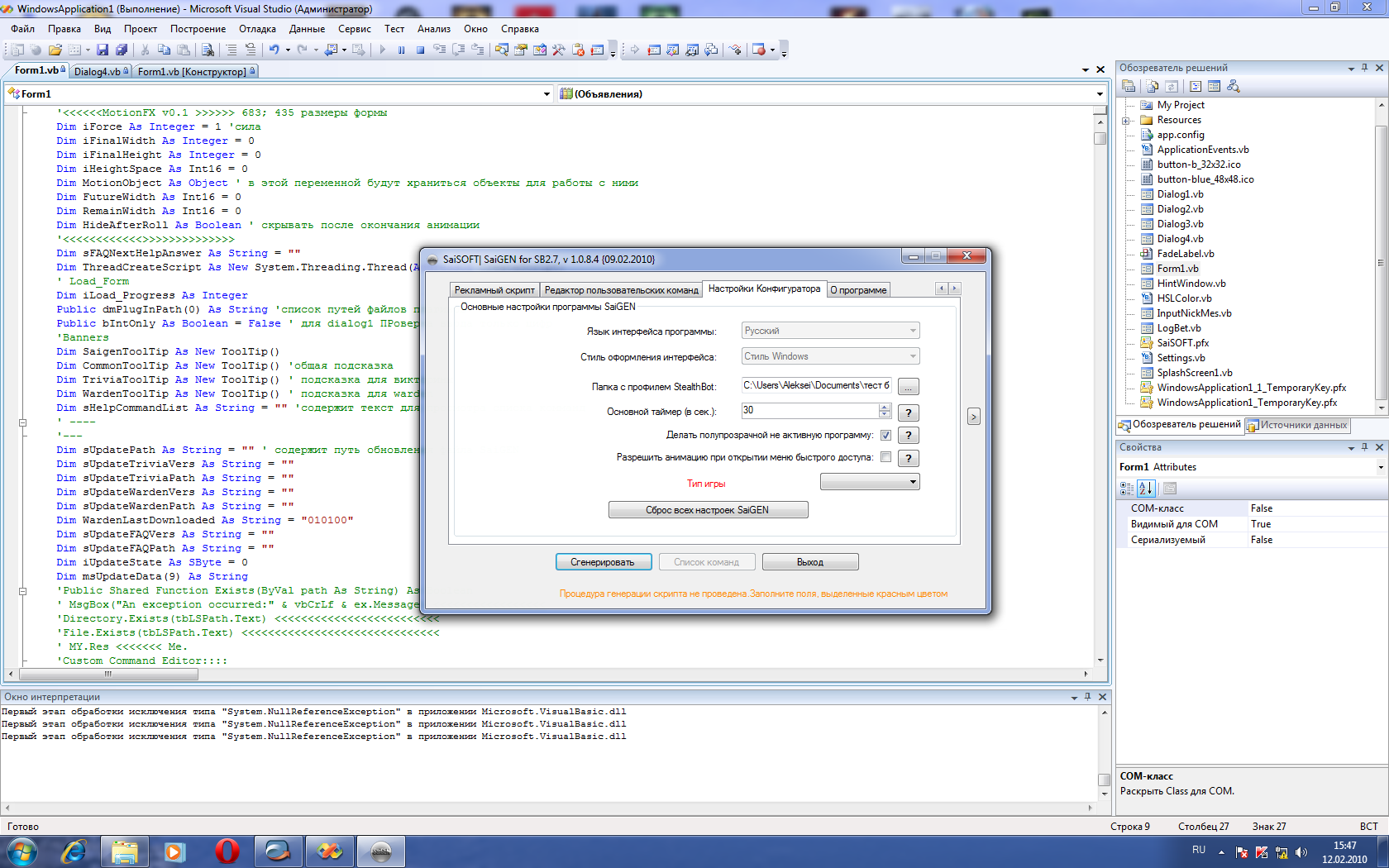This screenshot has height=868, width=1389.
Task: Open the Toolbox via the wrench-hammer icon
Action: point(559,50)
